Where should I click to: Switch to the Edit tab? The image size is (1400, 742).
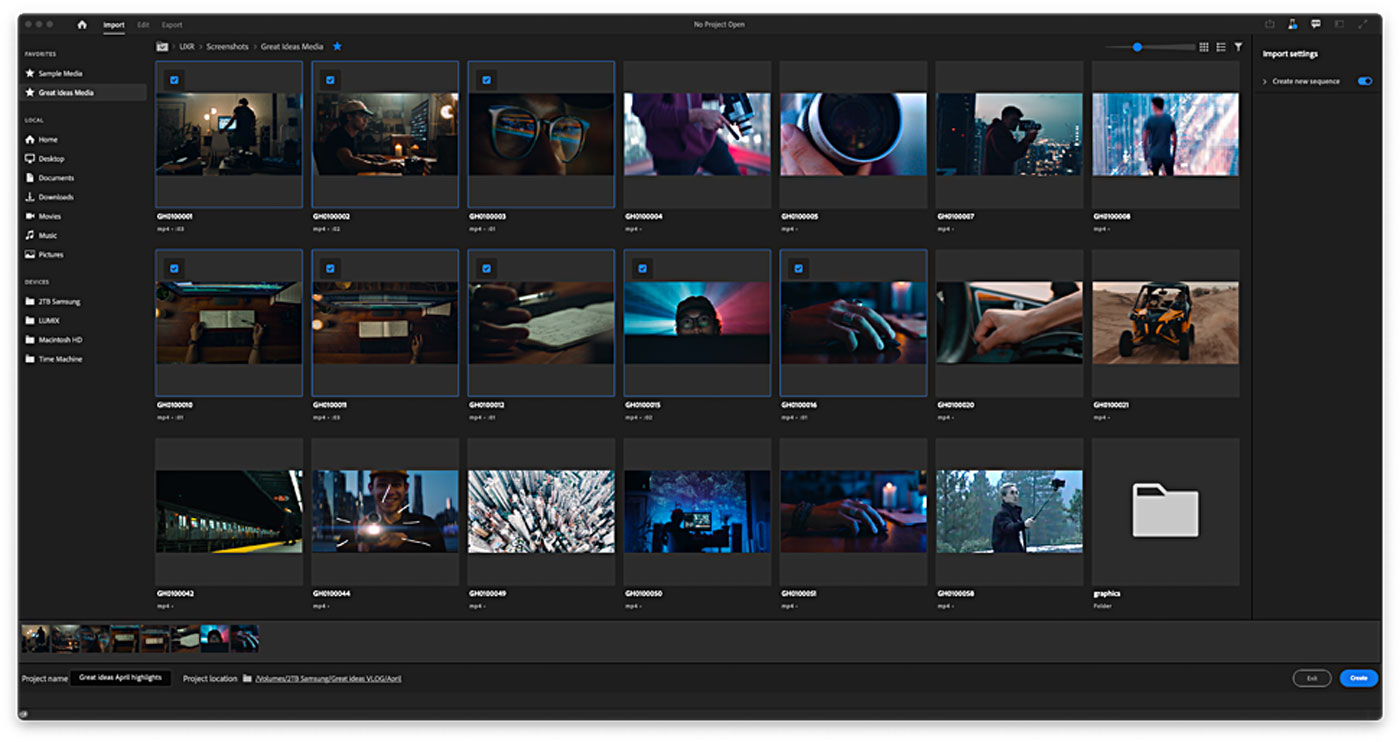coord(143,25)
